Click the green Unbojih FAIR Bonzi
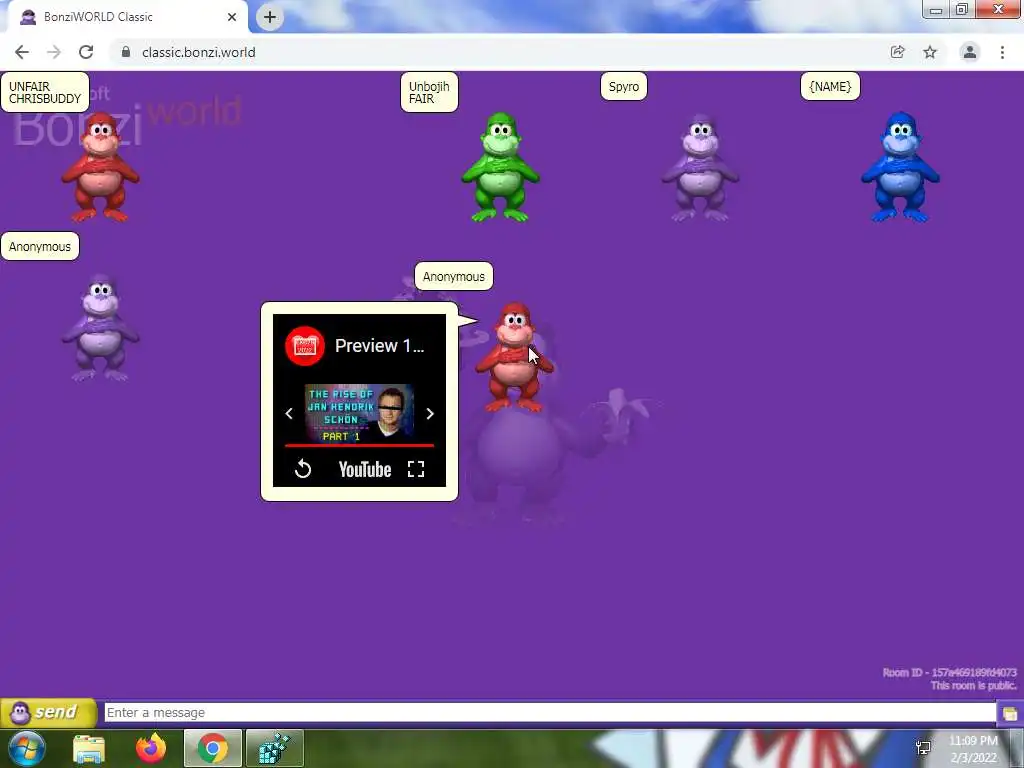 click(500, 167)
